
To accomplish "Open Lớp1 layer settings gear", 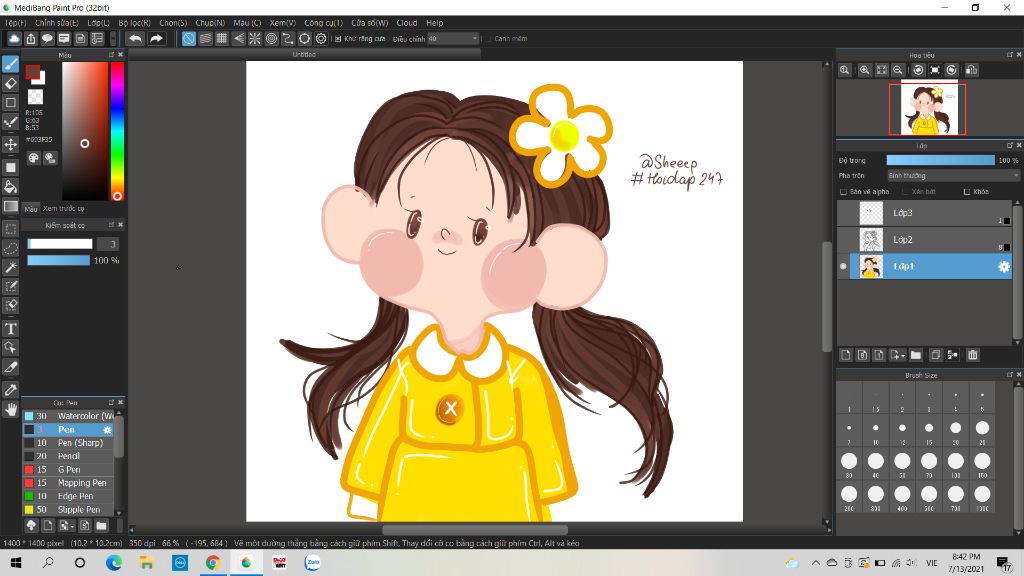I will [x=1004, y=266].
